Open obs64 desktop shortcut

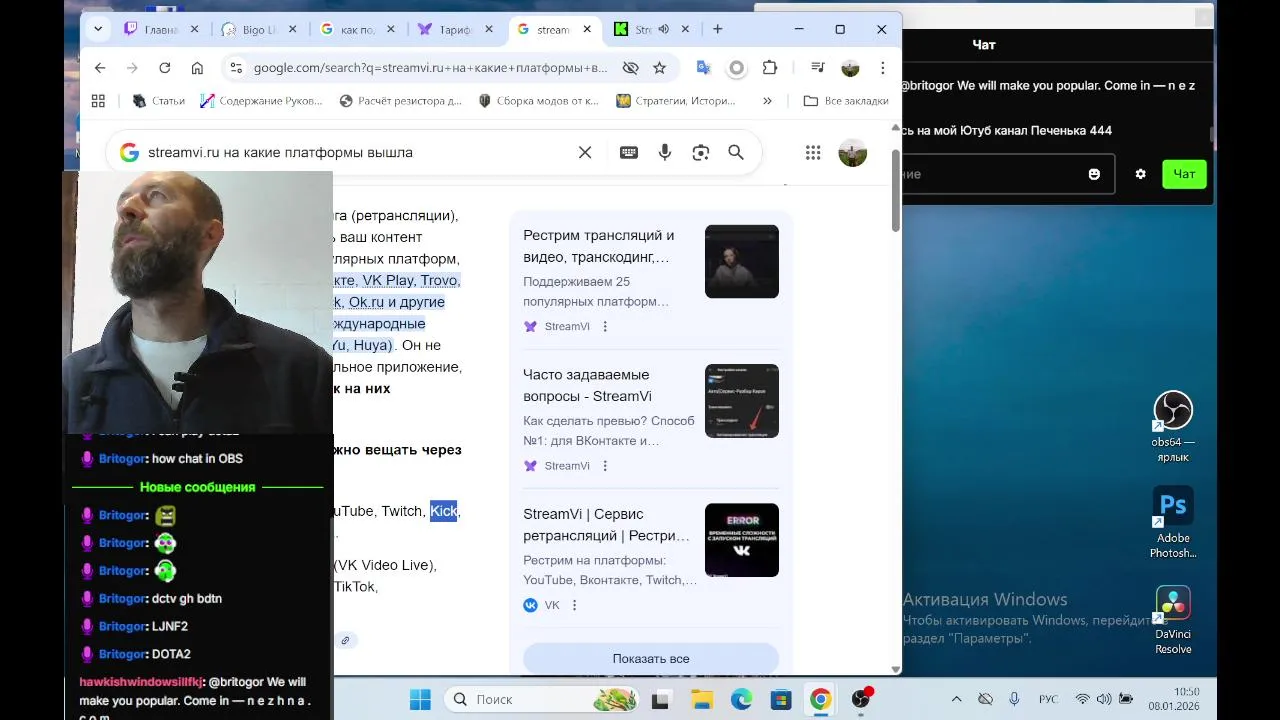[1173, 427]
